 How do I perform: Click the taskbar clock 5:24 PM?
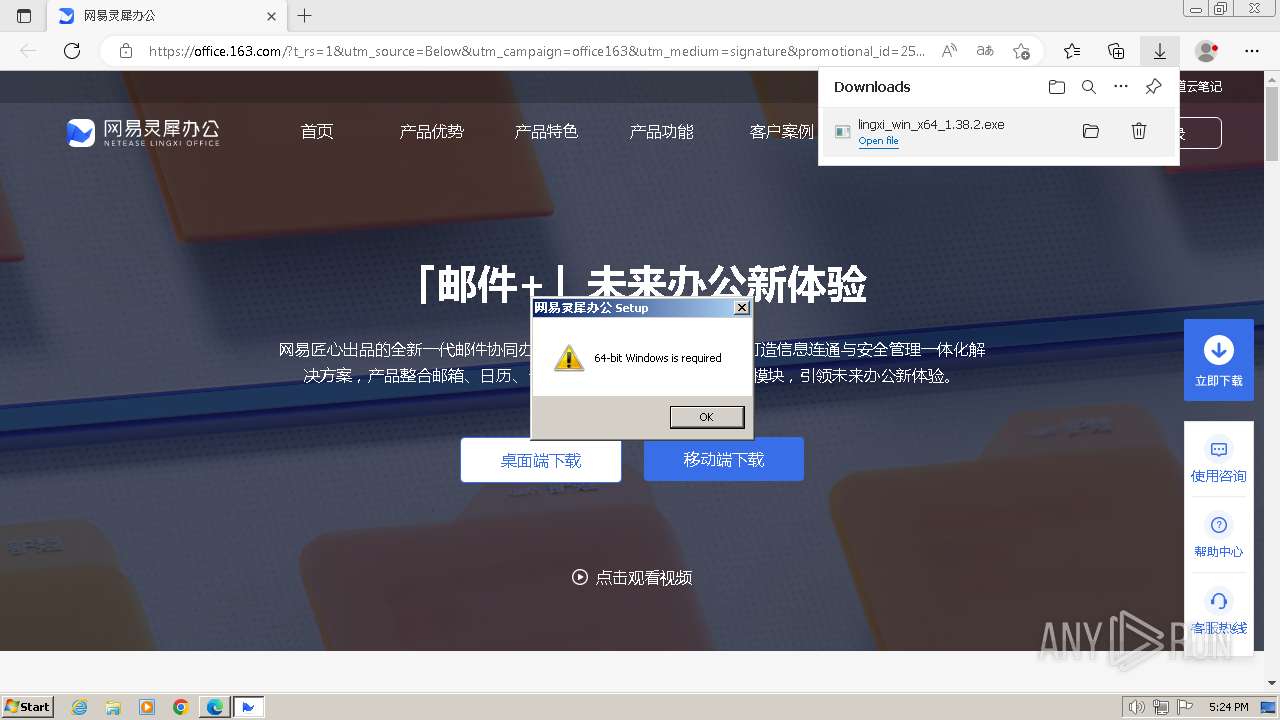pyautogui.click(x=1228, y=707)
